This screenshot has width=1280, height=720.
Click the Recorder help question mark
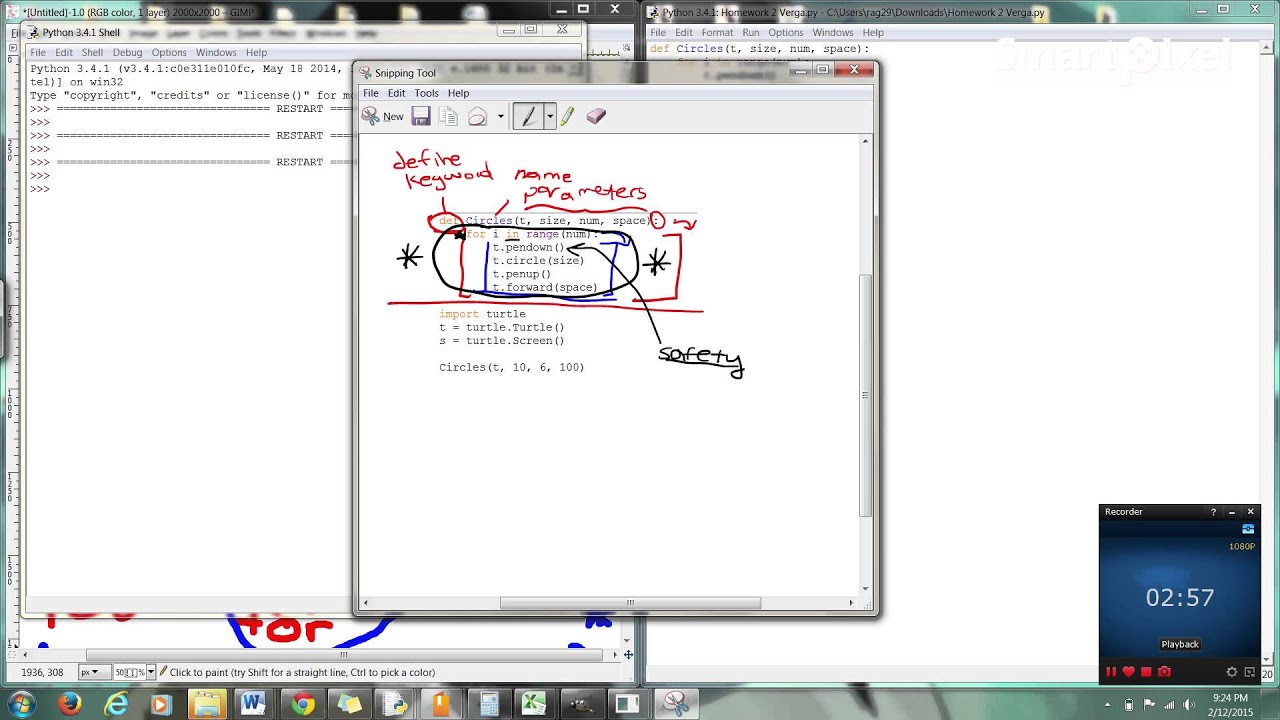pos(1214,512)
